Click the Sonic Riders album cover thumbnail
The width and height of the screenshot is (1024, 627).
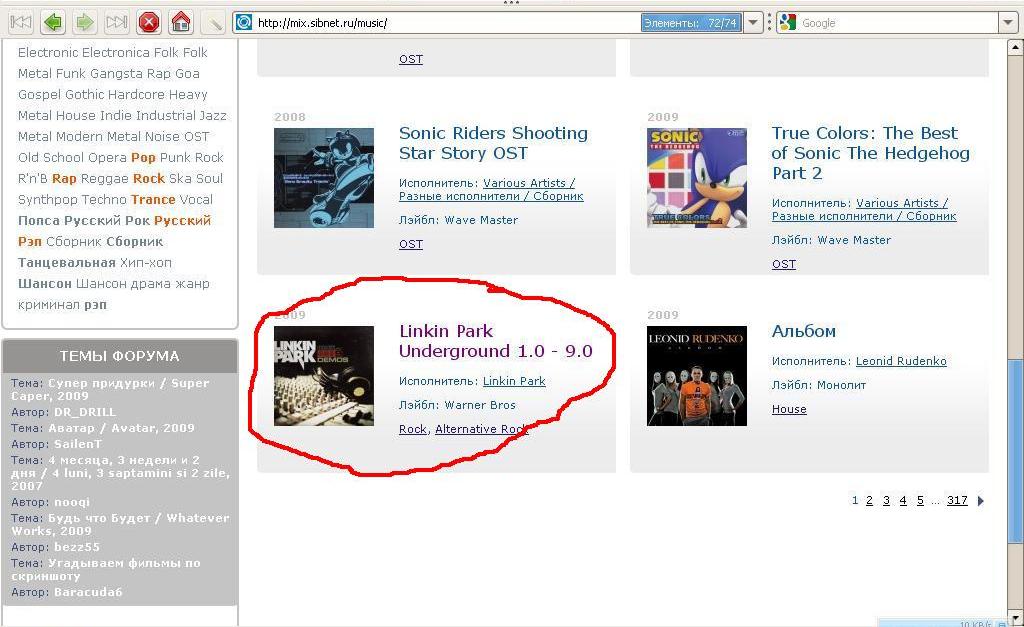click(324, 178)
